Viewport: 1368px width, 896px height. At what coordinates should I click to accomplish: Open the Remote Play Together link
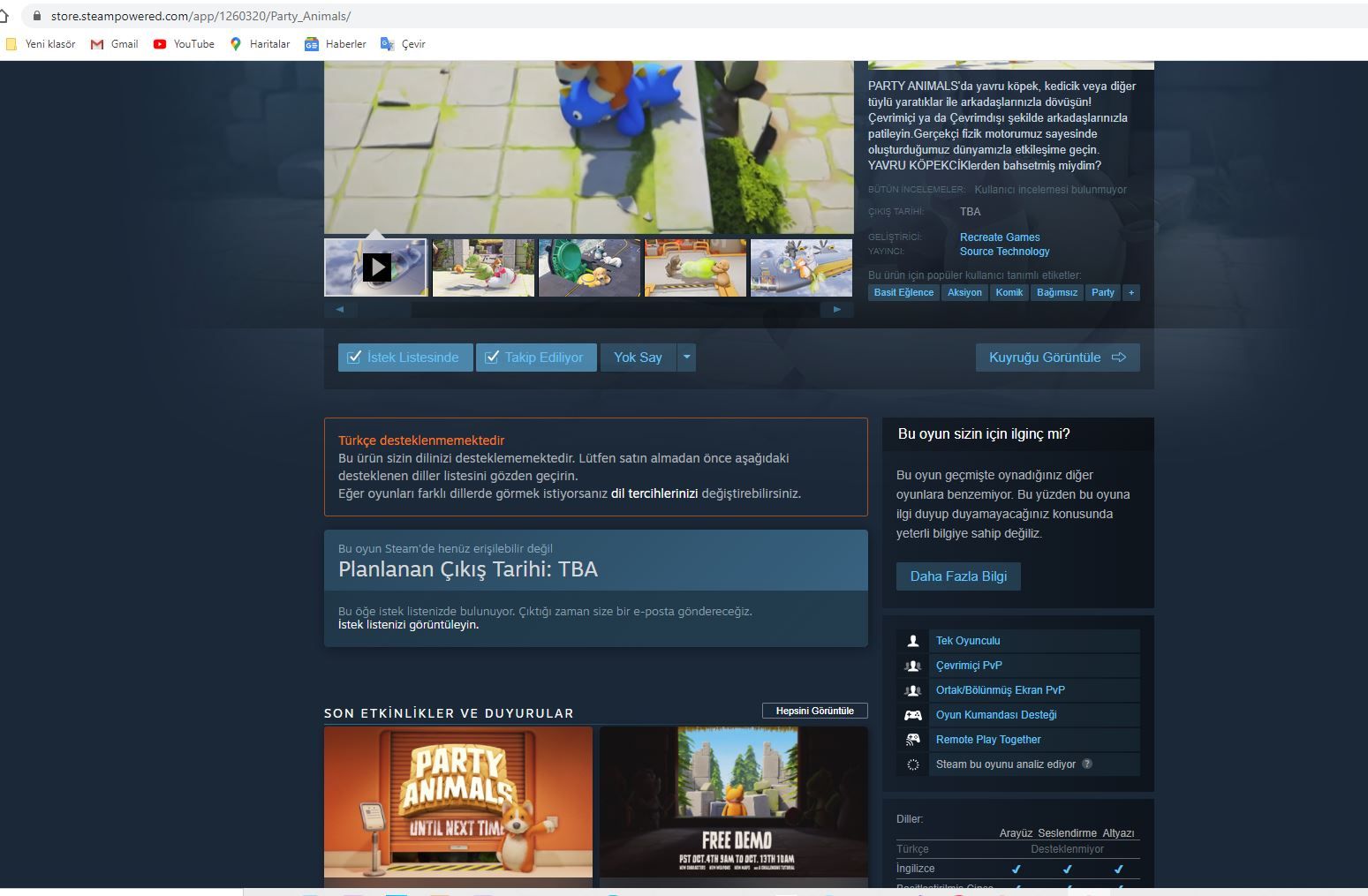(x=988, y=740)
